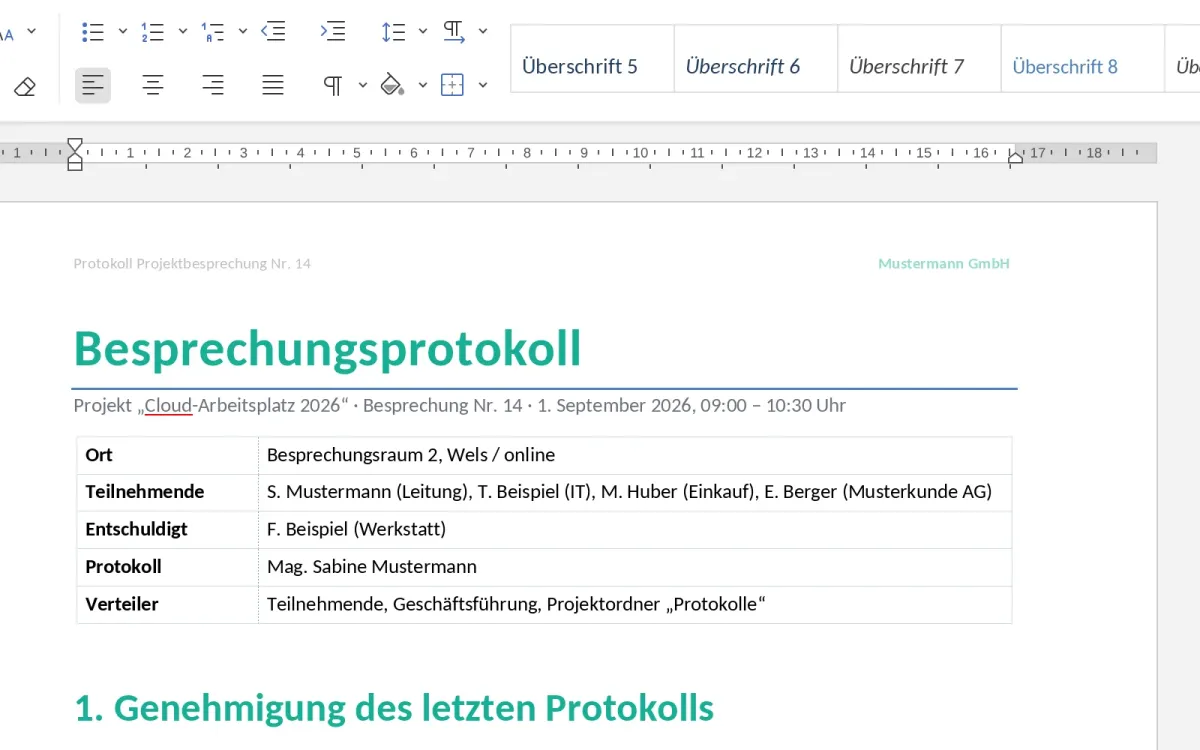Click cell F. Beispiel (Werkstatt)

click(635, 529)
